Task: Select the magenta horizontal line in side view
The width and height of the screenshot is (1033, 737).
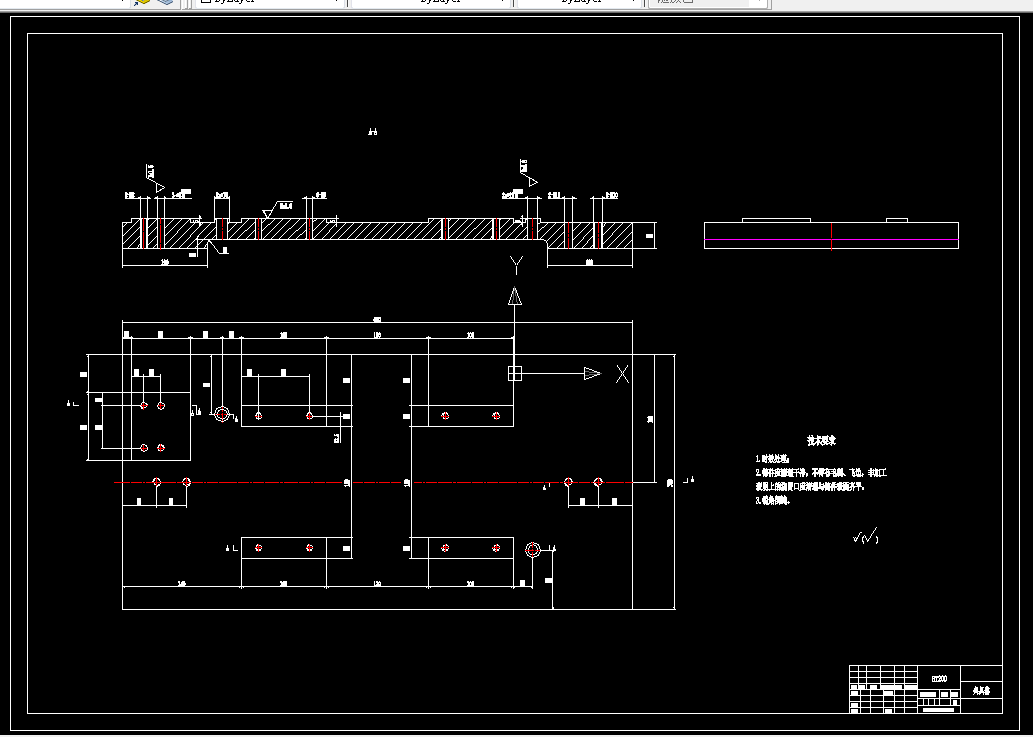Action: click(831, 240)
